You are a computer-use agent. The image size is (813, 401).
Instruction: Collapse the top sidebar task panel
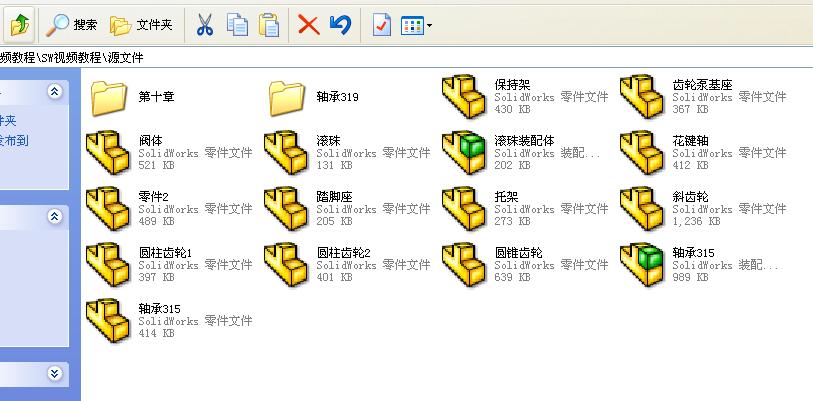point(54,92)
